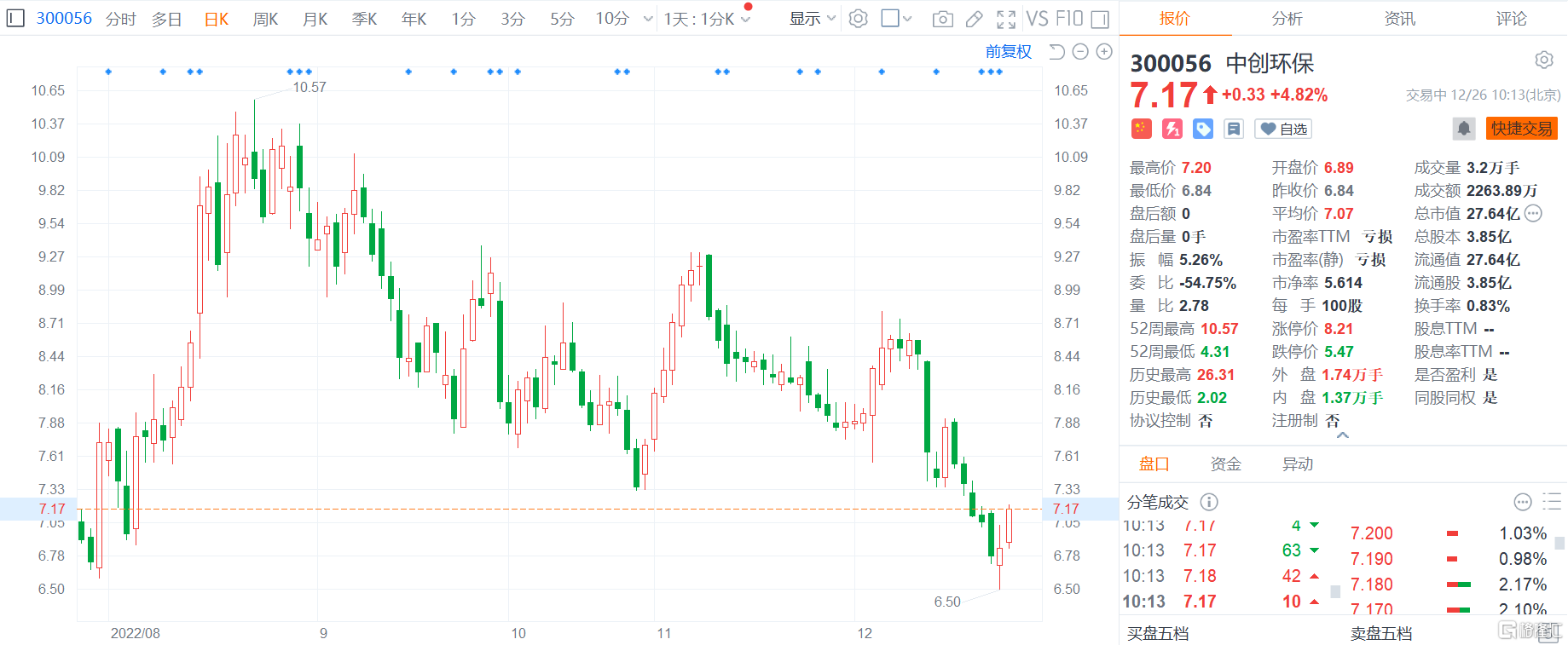Select the 季K tab
The image size is (1568, 645).
click(365, 19)
